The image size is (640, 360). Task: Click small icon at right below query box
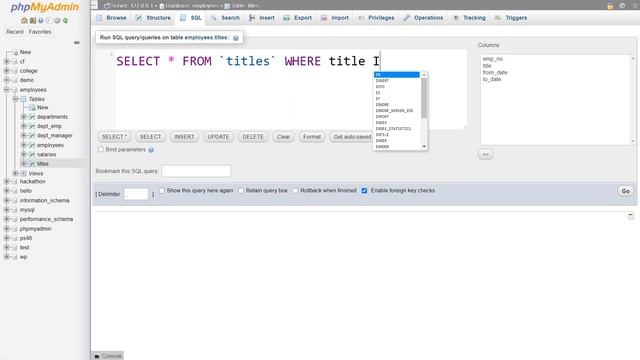[631, 216]
